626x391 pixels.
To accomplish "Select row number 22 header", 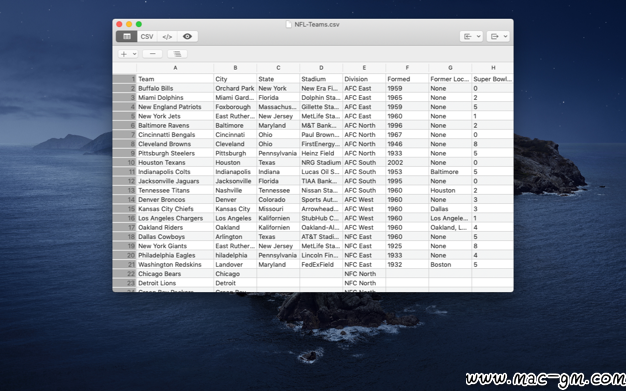I will pyautogui.click(x=125, y=274).
